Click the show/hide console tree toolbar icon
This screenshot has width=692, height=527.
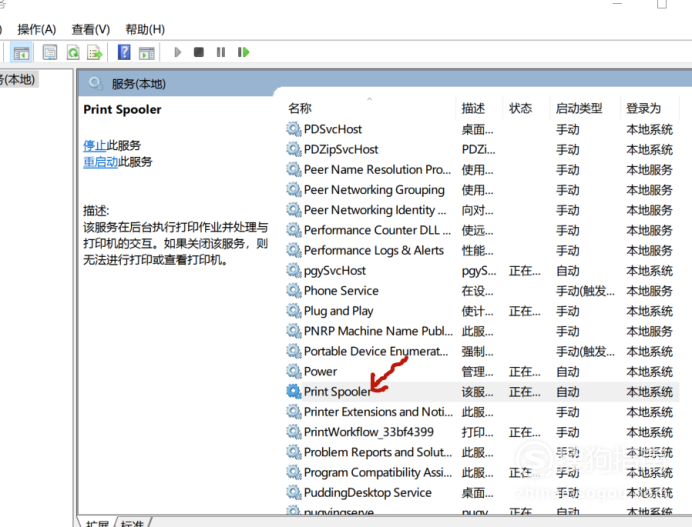[x=21, y=53]
